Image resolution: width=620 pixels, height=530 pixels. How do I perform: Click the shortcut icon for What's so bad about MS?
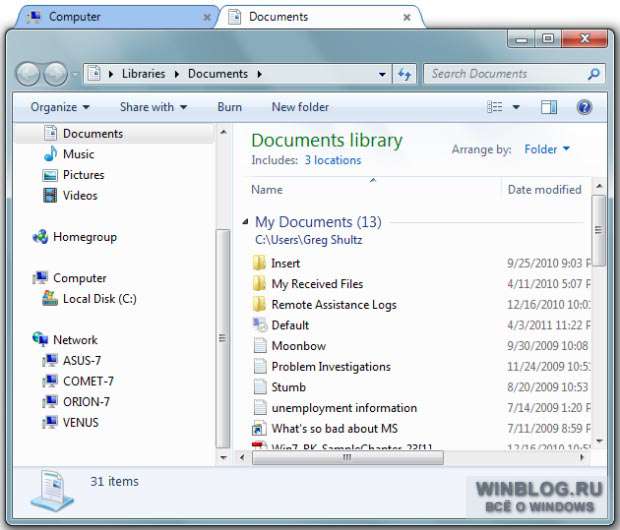click(x=259, y=428)
